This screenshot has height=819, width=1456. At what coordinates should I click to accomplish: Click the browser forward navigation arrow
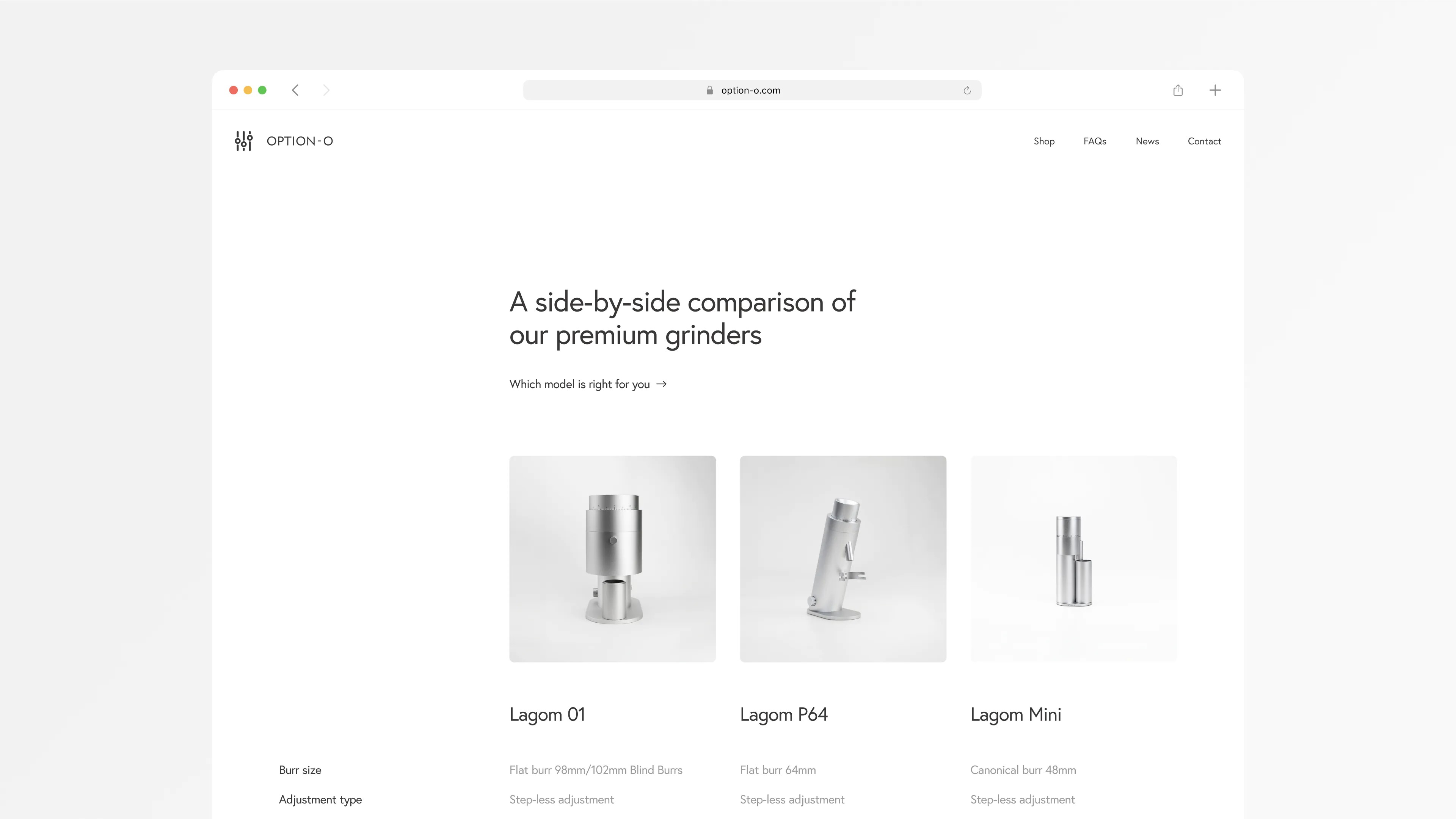(327, 90)
